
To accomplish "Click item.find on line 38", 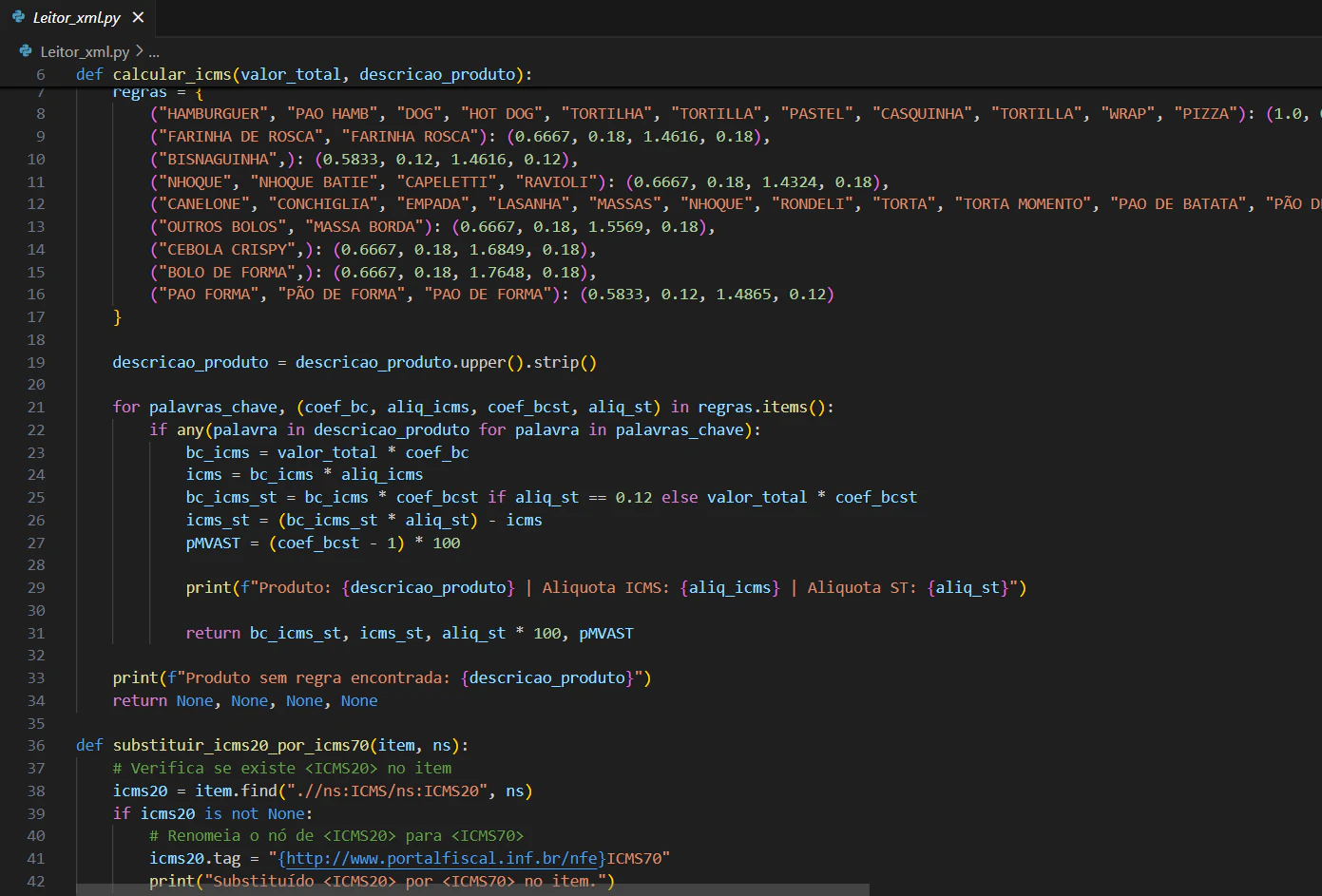I will tap(236, 791).
